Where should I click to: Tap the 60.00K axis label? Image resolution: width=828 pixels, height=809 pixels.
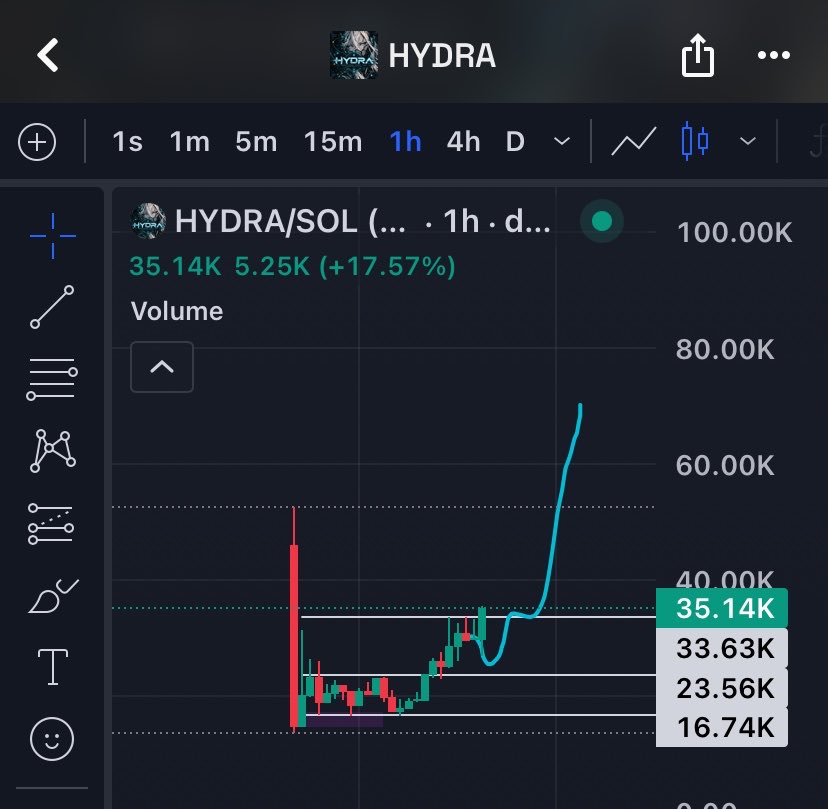[x=725, y=465]
